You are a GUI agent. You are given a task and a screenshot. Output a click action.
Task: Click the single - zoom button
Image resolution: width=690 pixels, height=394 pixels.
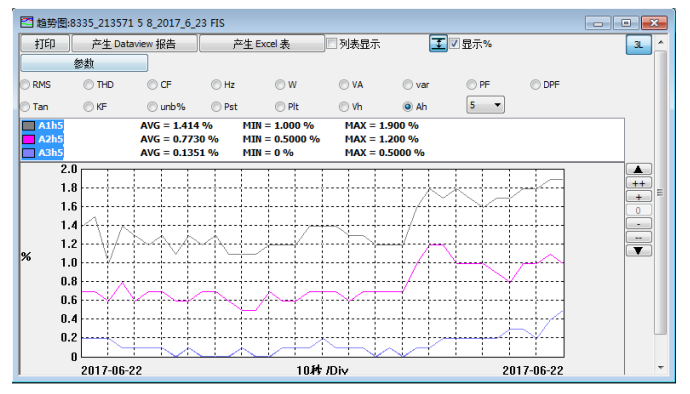pos(639,224)
